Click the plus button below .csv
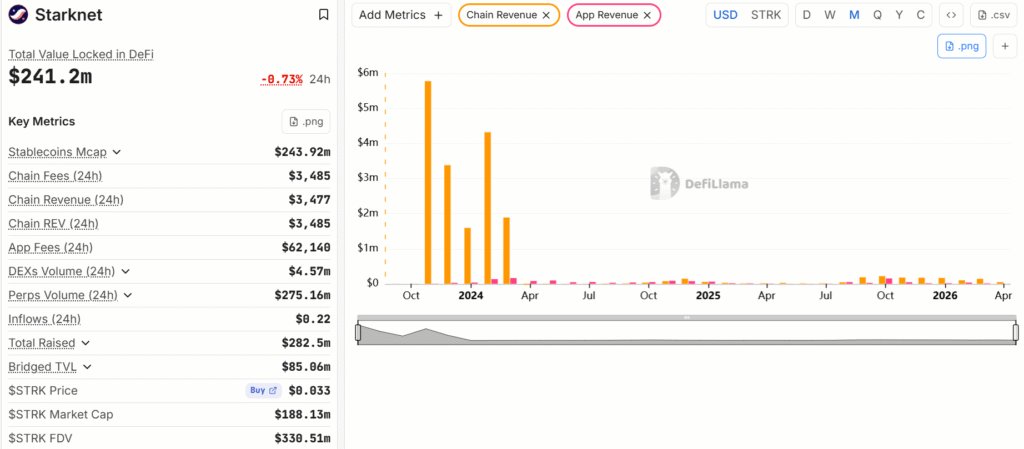The image size is (1024, 449). (x=1004, y=46)
